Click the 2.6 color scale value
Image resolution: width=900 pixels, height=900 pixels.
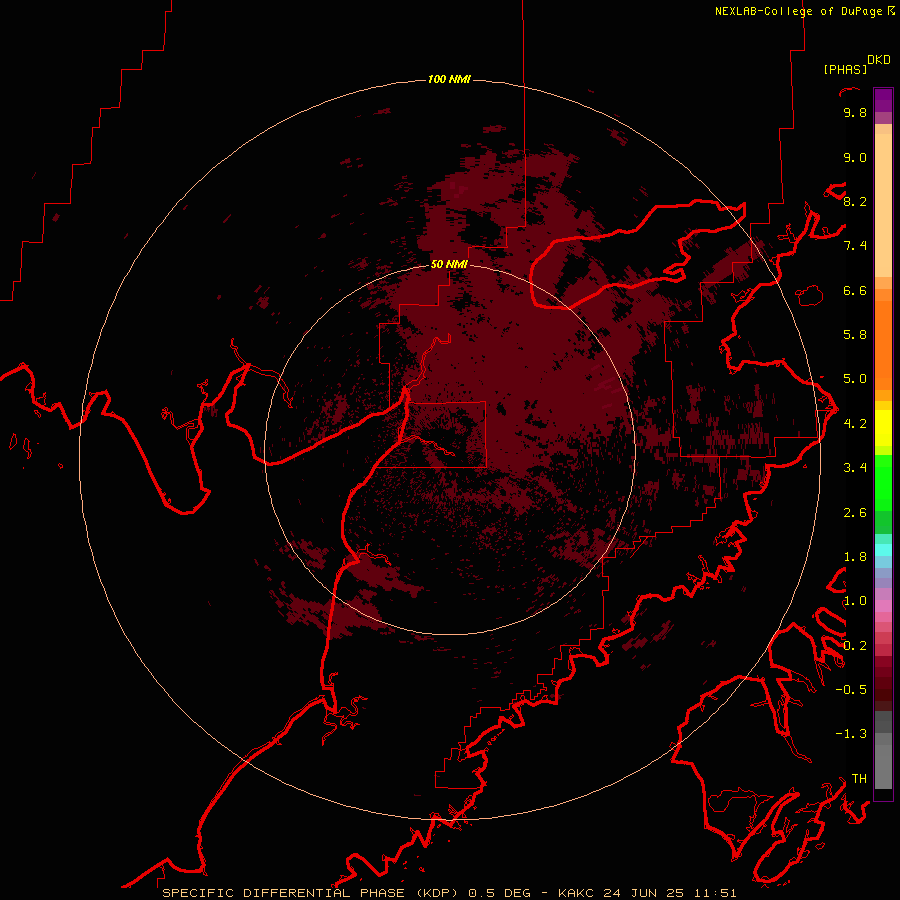855,513
